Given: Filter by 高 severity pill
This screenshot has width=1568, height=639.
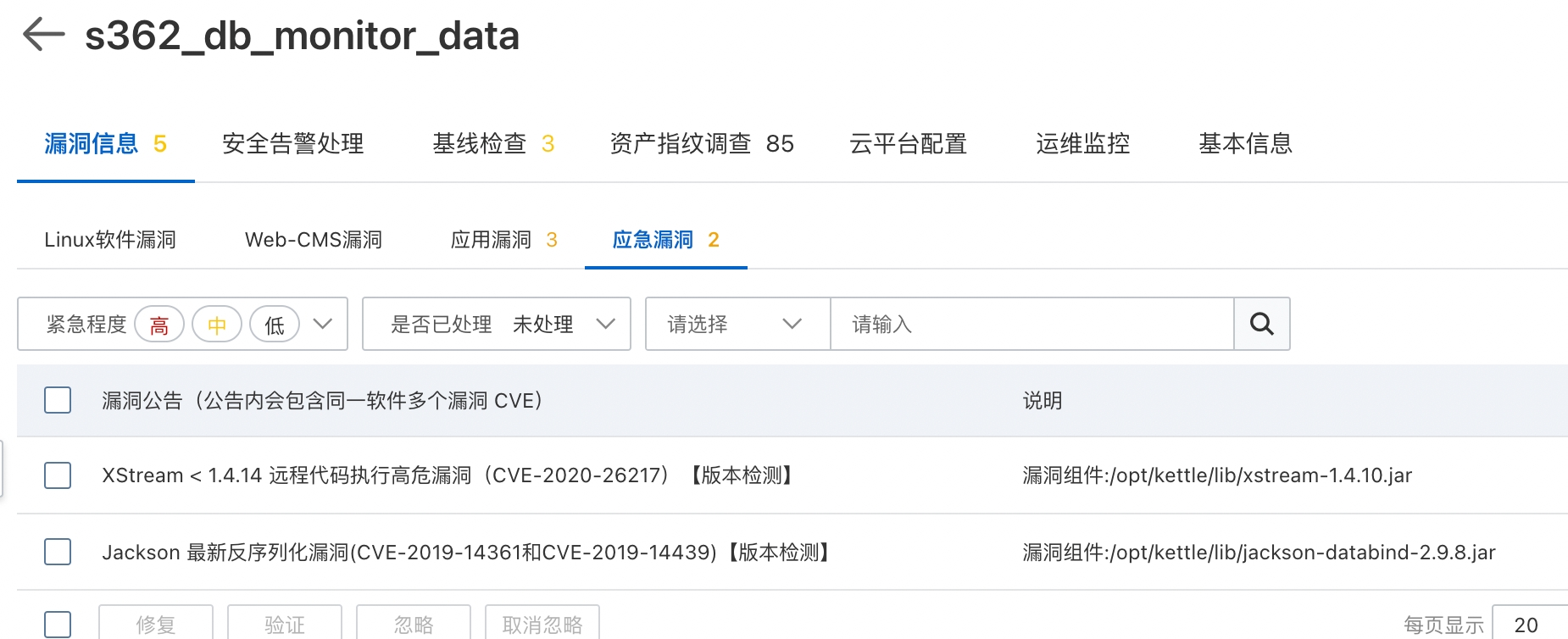Looking at the screenshot, I should point(158,324).
